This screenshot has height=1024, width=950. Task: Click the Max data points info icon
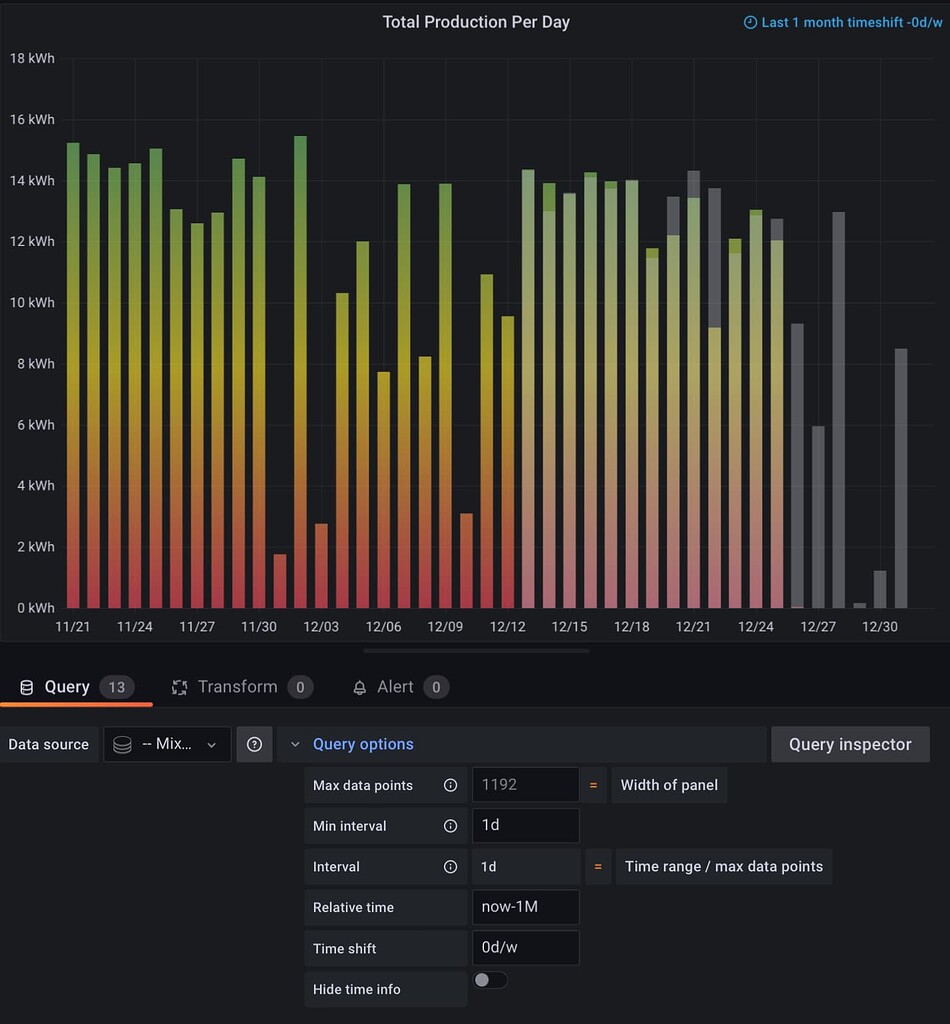click(450, 785)
